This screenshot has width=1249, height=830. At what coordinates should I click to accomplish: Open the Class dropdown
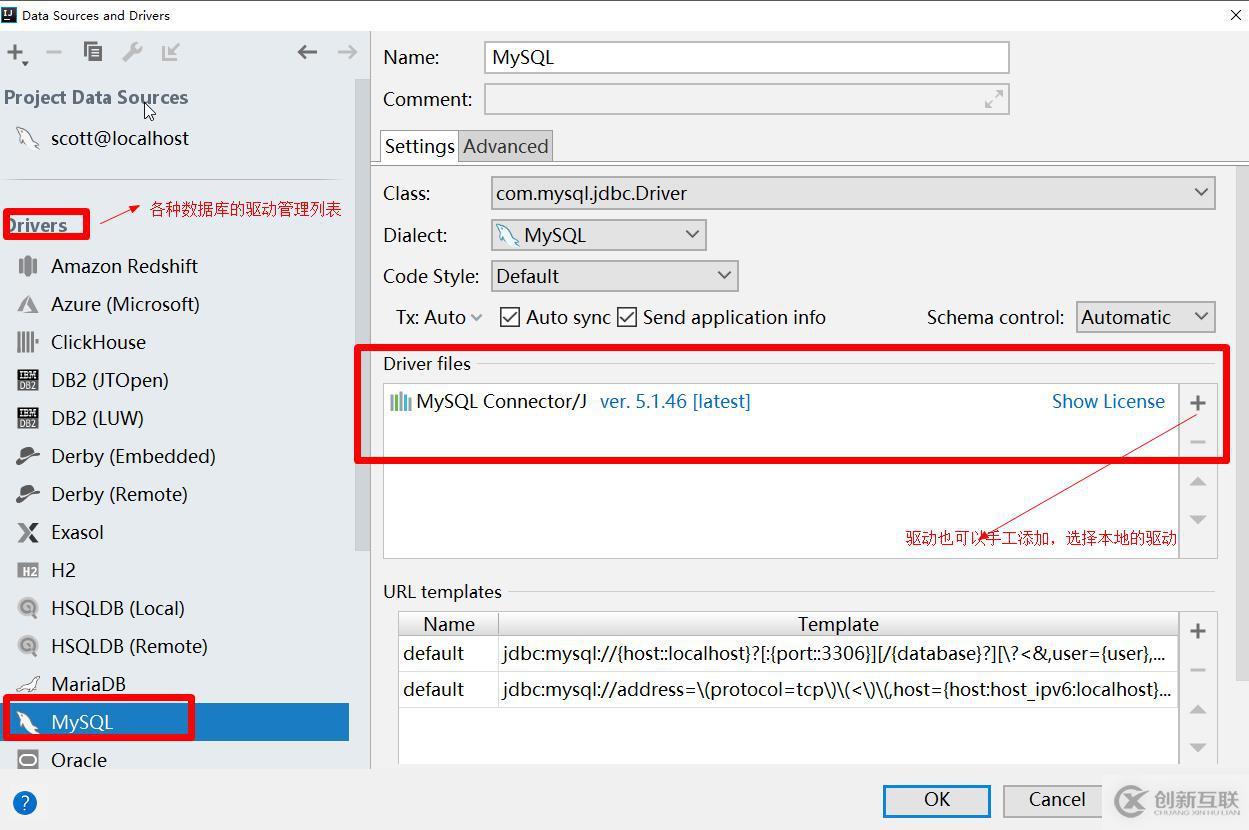[x=853, y=193]
